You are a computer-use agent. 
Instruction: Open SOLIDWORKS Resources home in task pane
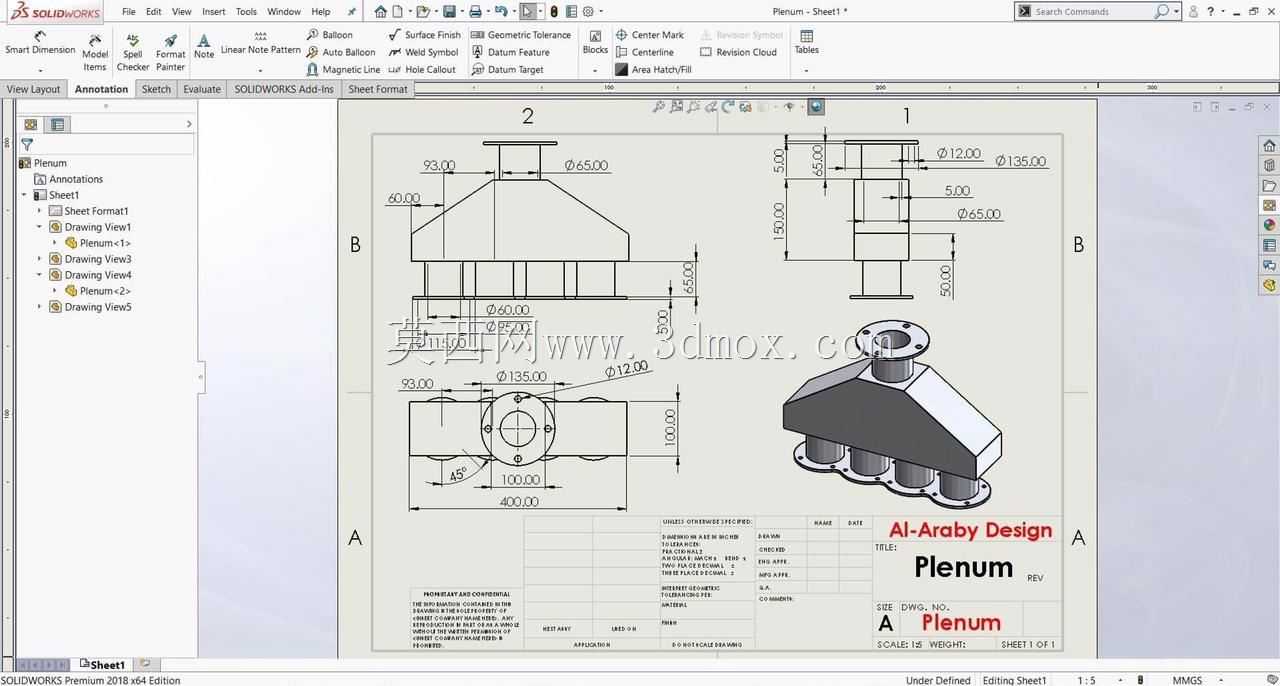pyautogui.click(x=1269, y=146)
